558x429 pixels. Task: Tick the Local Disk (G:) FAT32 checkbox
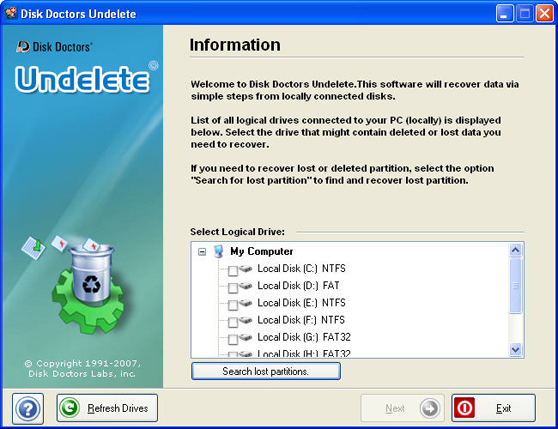pos(233,339)
